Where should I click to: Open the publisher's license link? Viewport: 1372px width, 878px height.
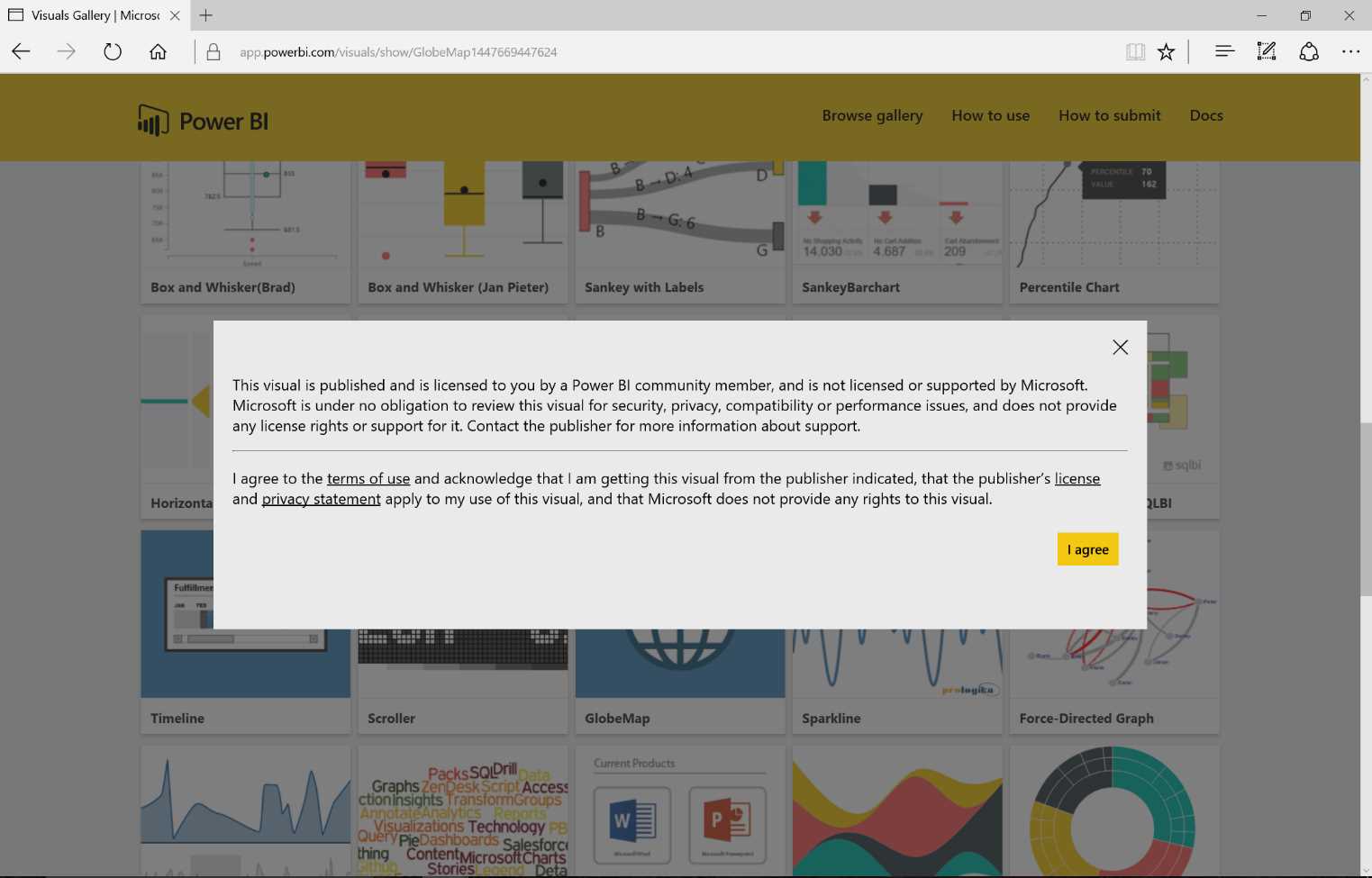coord(1077,478)
